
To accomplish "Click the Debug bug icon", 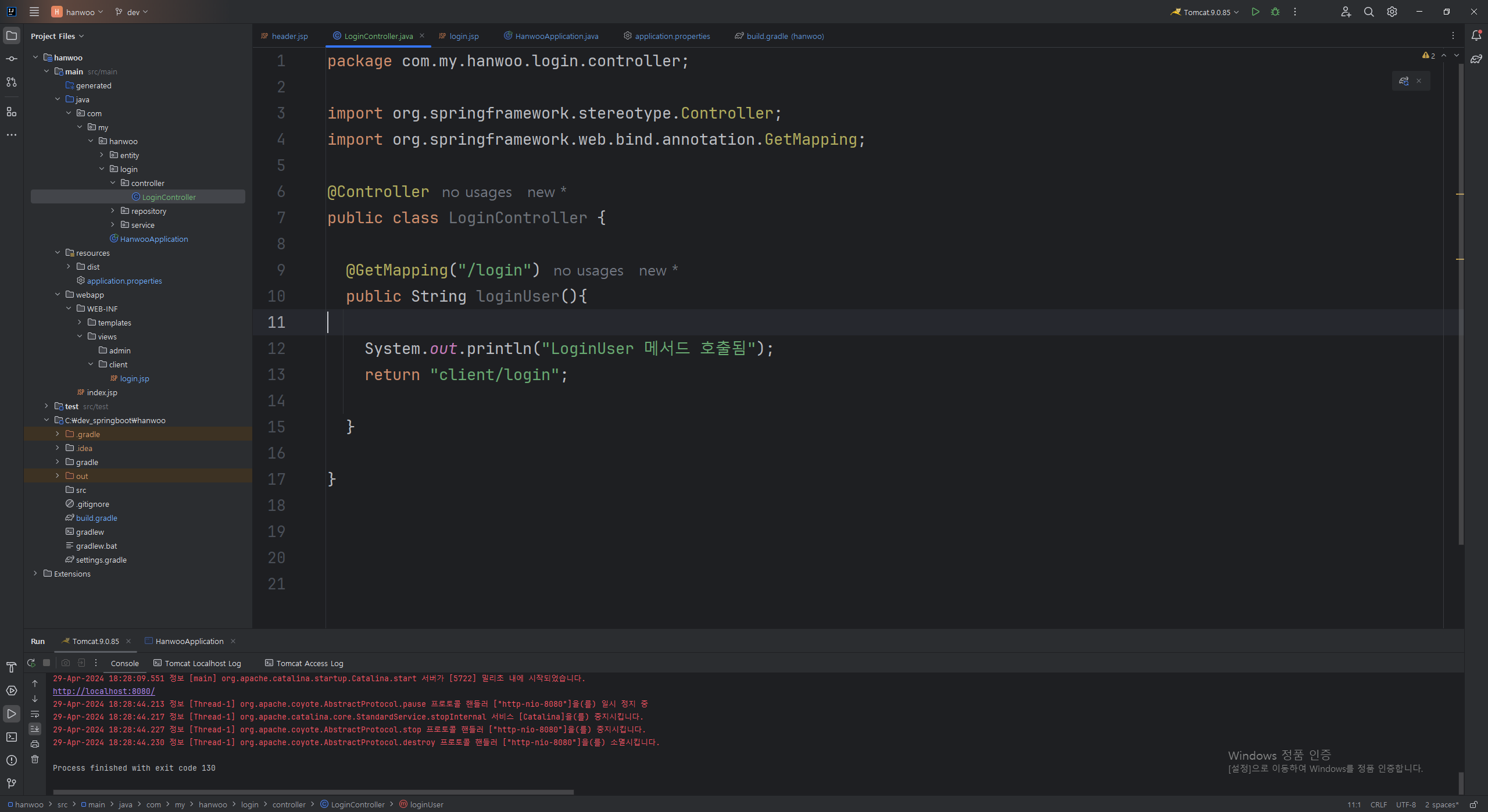I will coord(1275,12).
